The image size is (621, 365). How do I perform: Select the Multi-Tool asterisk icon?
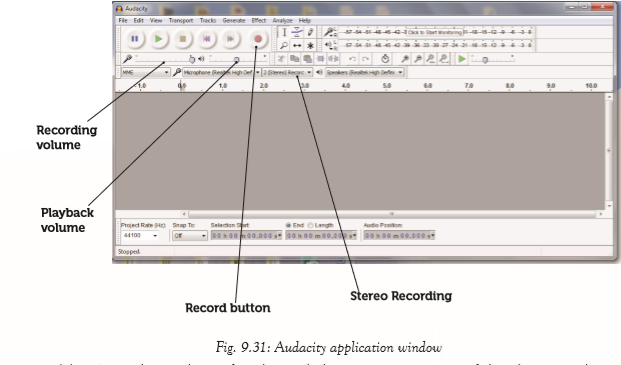(310, 46)
